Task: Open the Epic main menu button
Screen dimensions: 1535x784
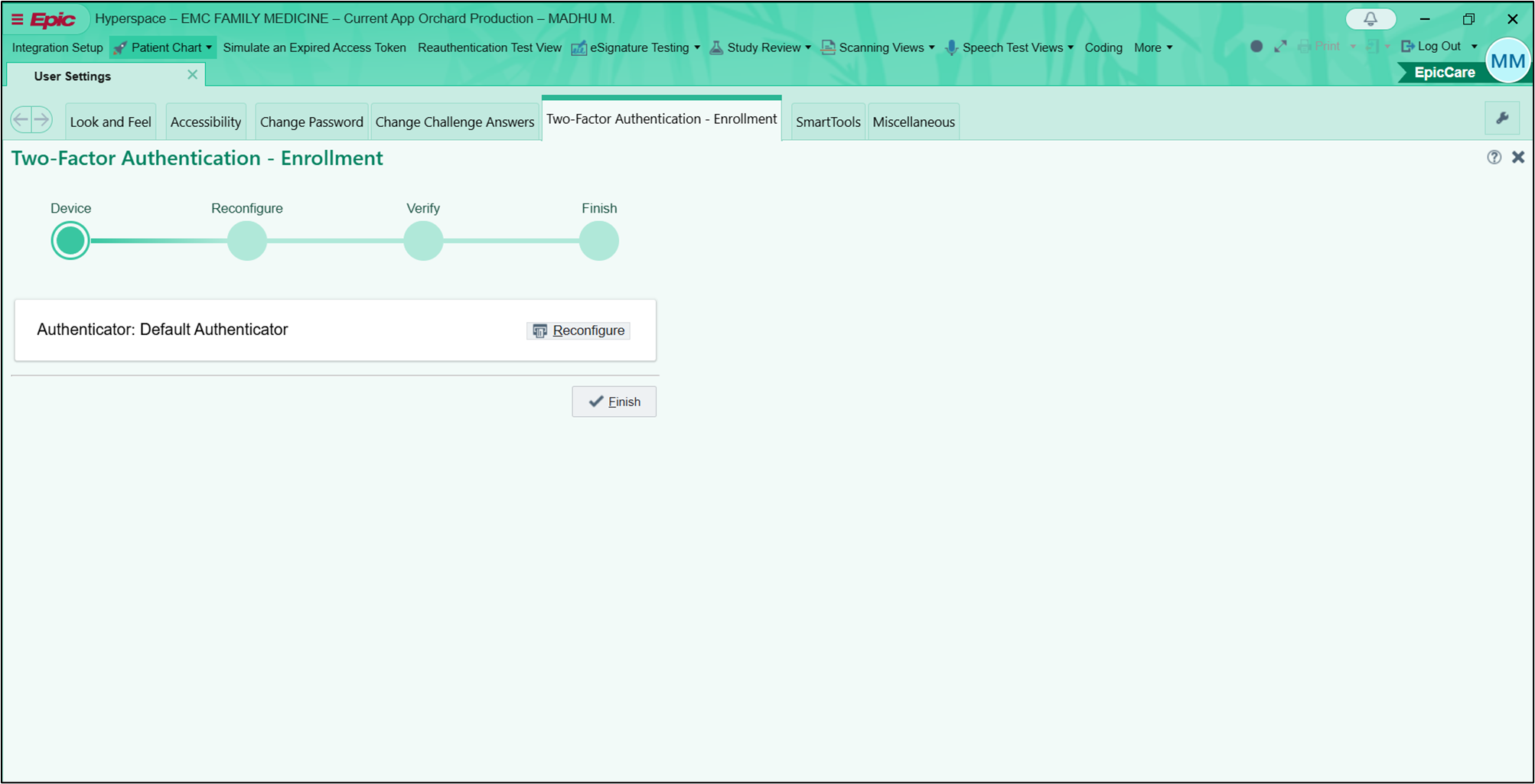Action: [x=44, y=19]
